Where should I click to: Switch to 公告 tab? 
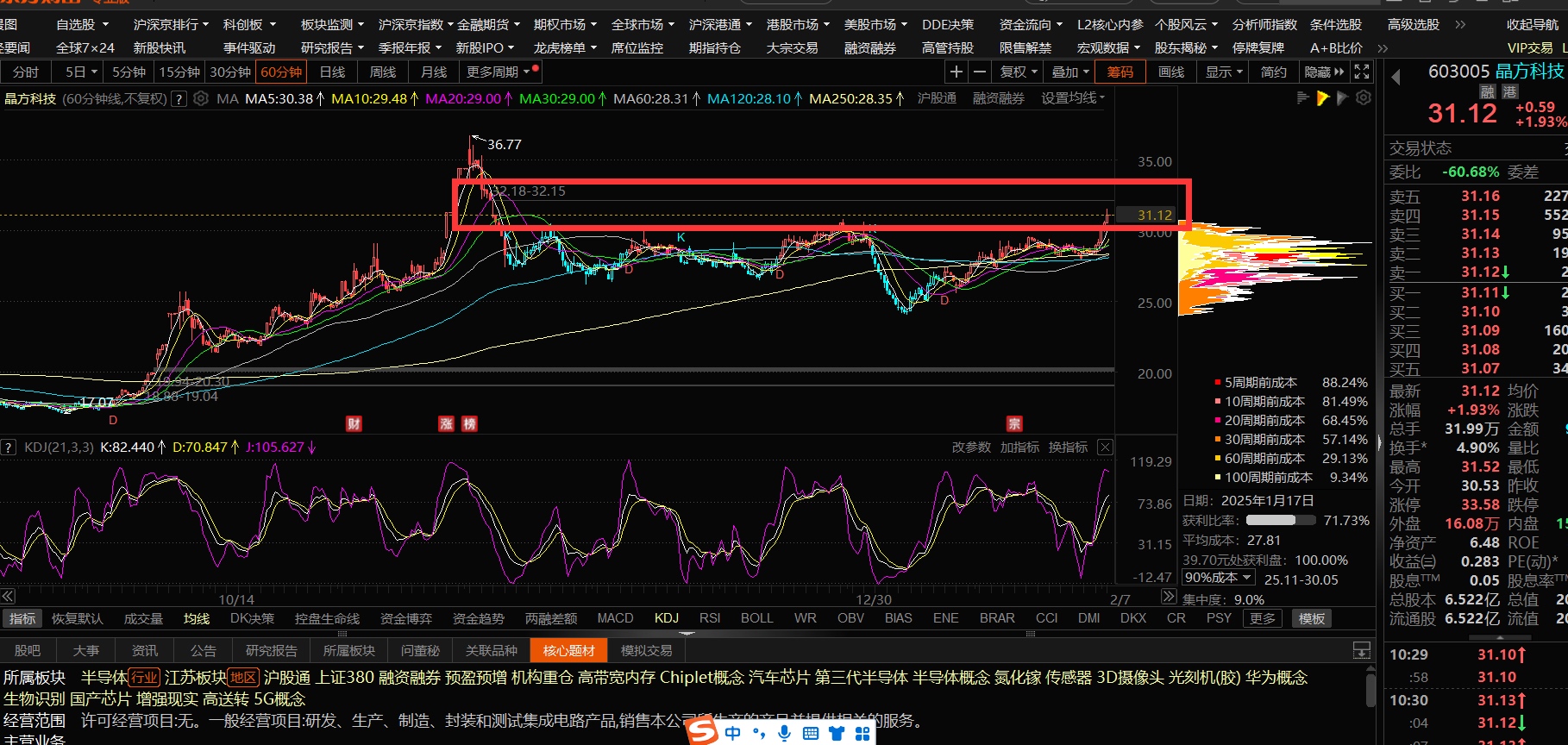203,650
